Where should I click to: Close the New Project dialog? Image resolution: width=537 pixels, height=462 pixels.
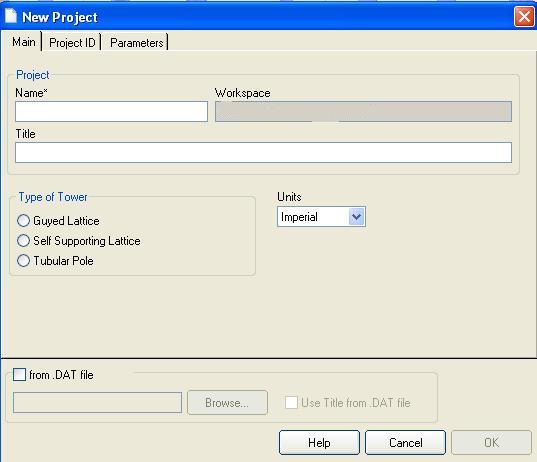pos(524,16)
